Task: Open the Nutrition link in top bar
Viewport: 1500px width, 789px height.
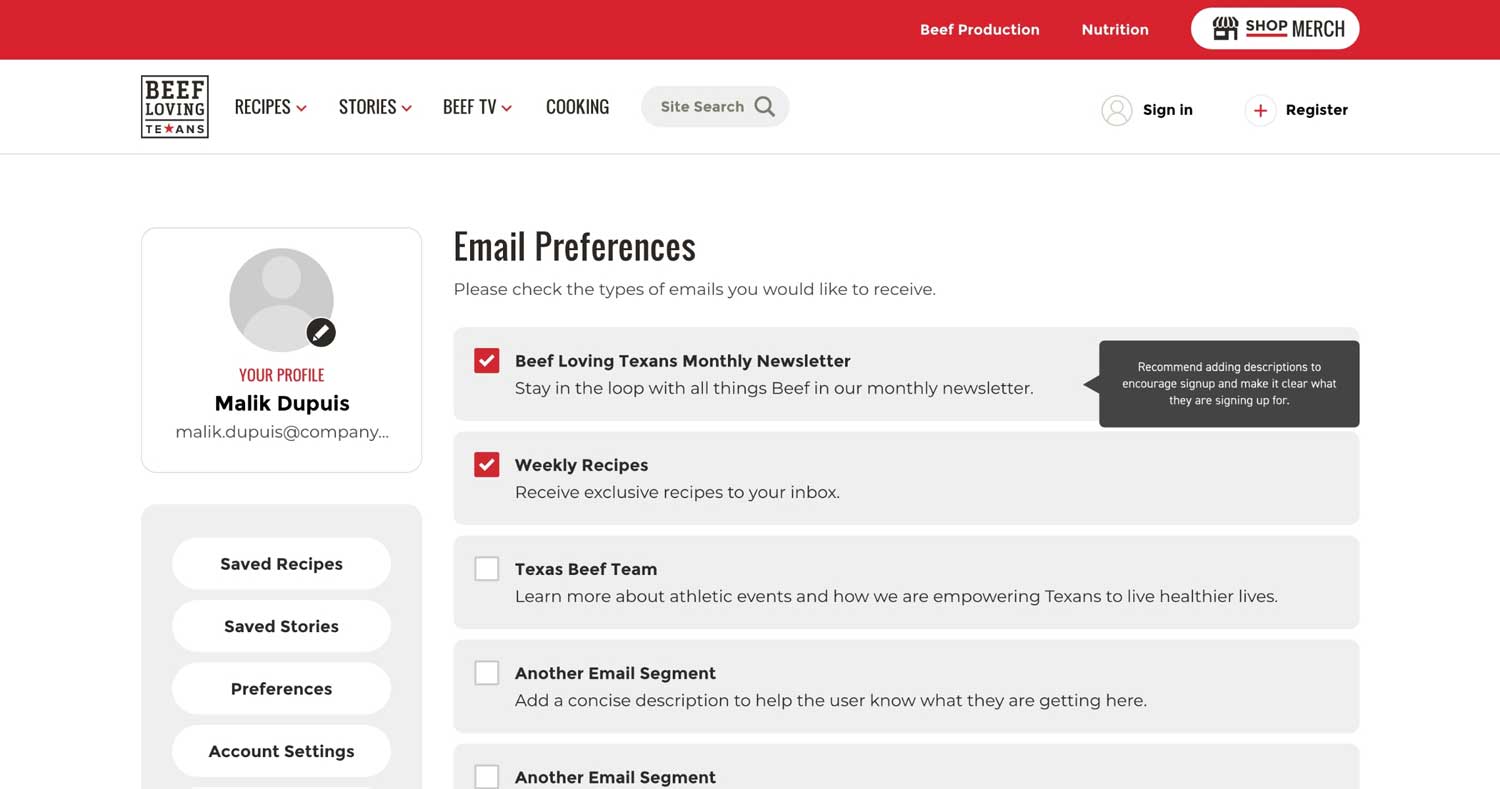Action: click(x=1115, y=30)
